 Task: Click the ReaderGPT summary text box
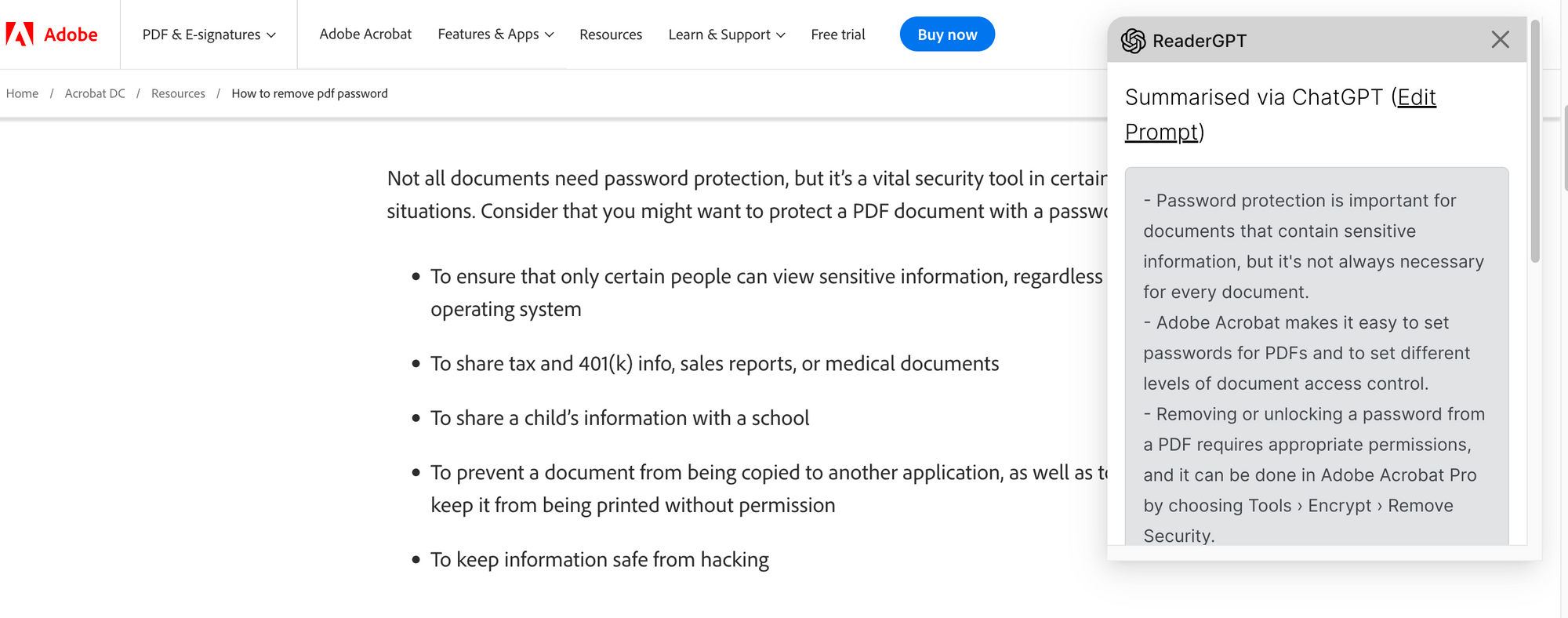[1316, 353]
